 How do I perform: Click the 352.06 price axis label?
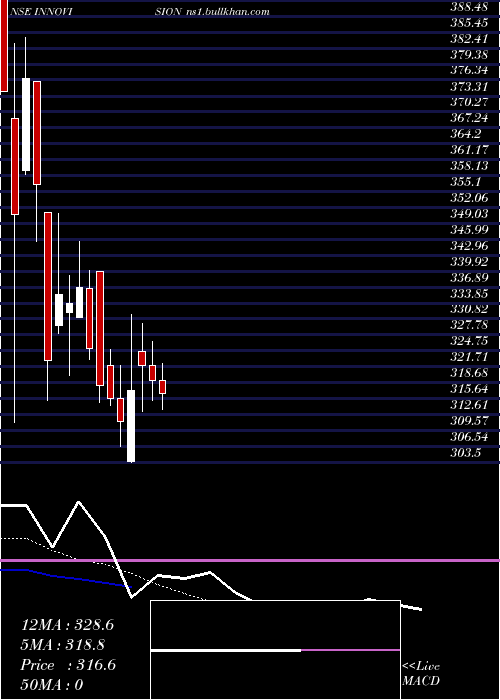point(469,198)
